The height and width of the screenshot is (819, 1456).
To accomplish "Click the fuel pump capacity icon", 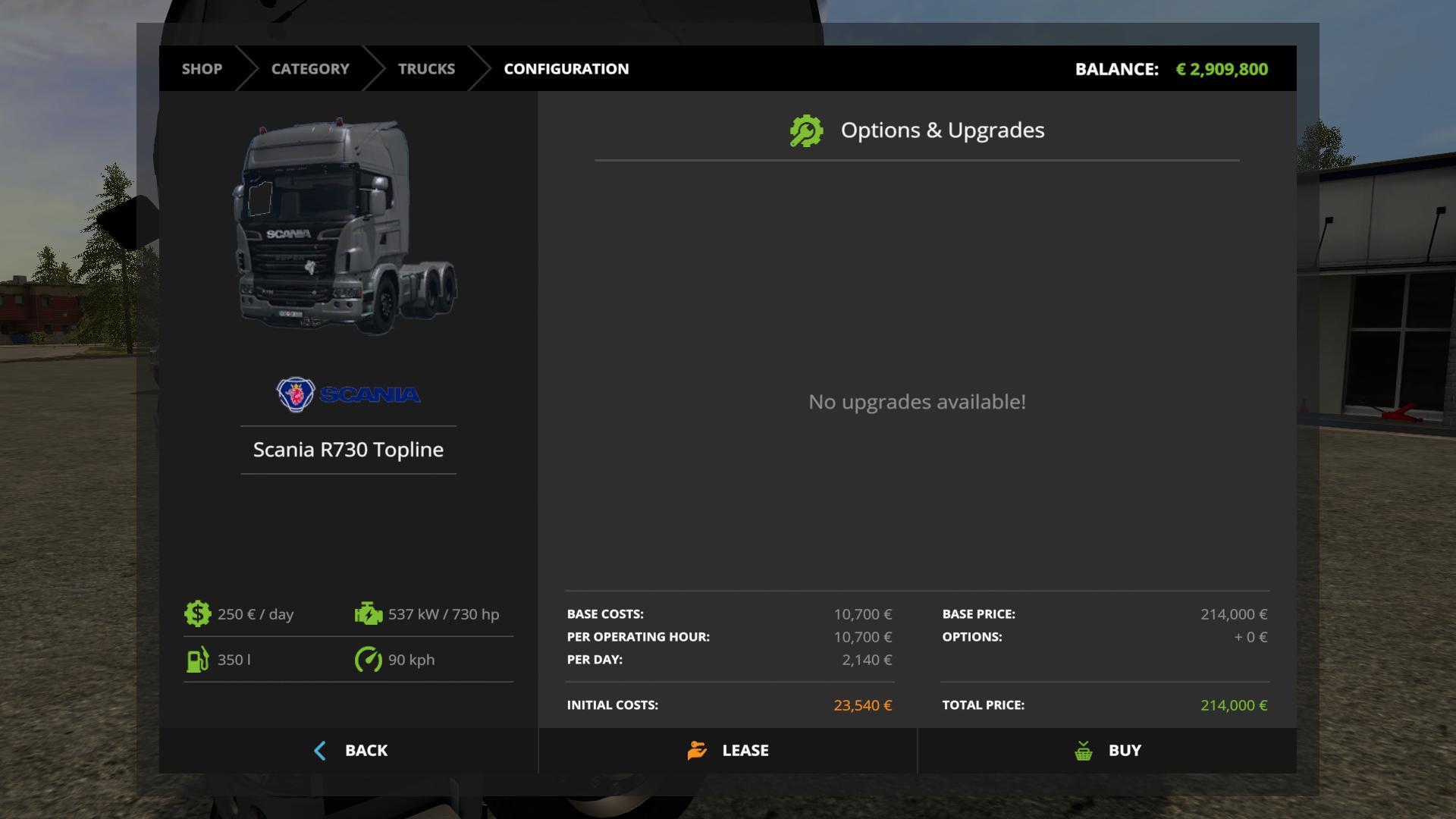I will pos(197,659).
